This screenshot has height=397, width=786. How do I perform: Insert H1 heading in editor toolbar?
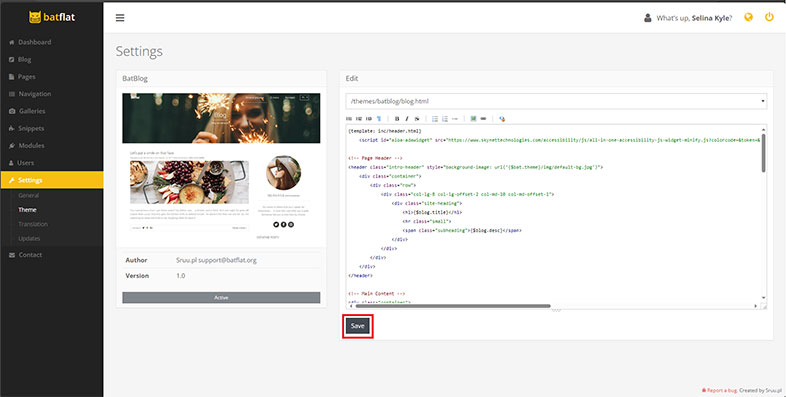coord(349,119)
